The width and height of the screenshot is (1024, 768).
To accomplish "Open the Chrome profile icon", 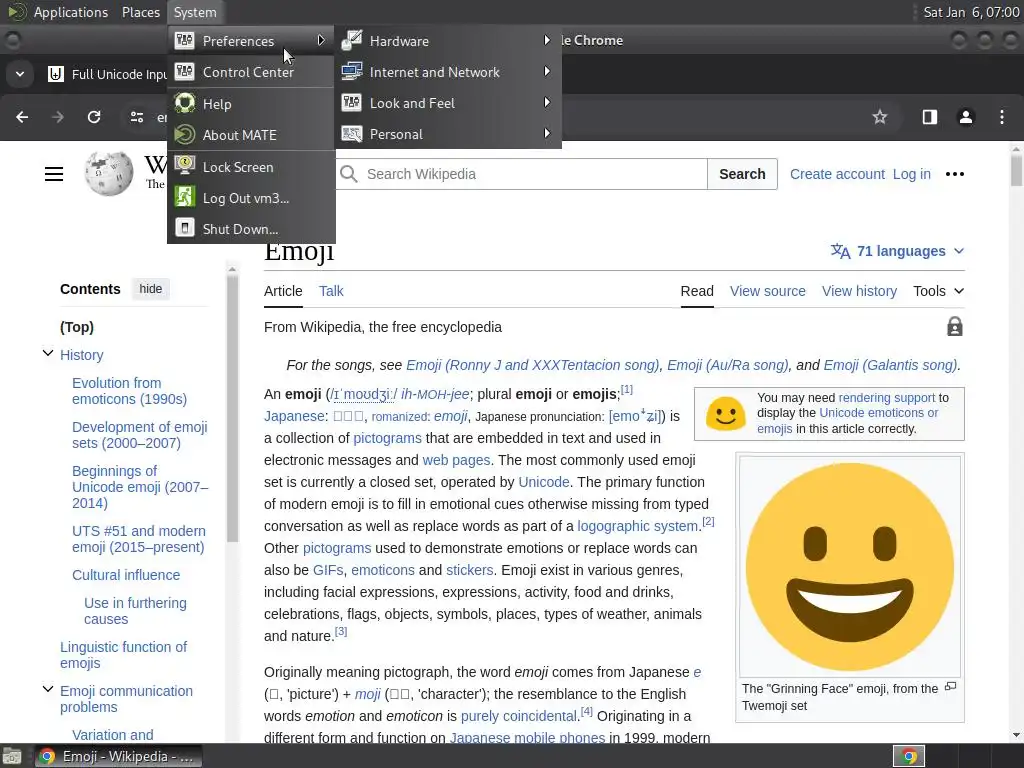I will [x=966, y=117].
